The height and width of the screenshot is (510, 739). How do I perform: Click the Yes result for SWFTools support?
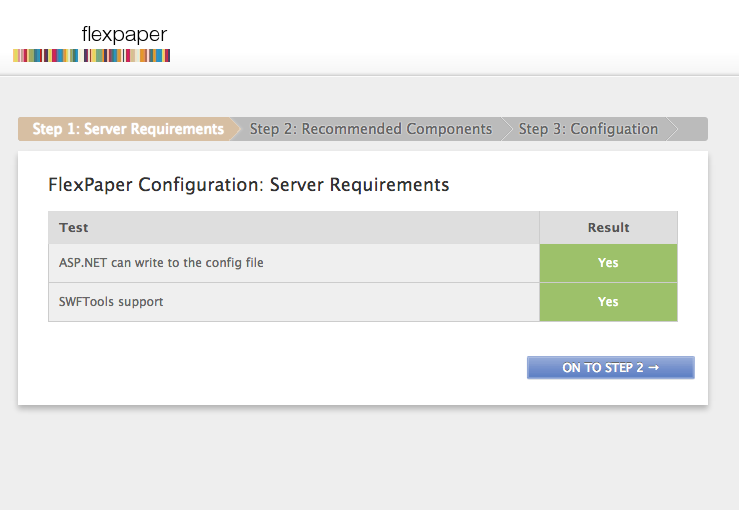(608, 302)
